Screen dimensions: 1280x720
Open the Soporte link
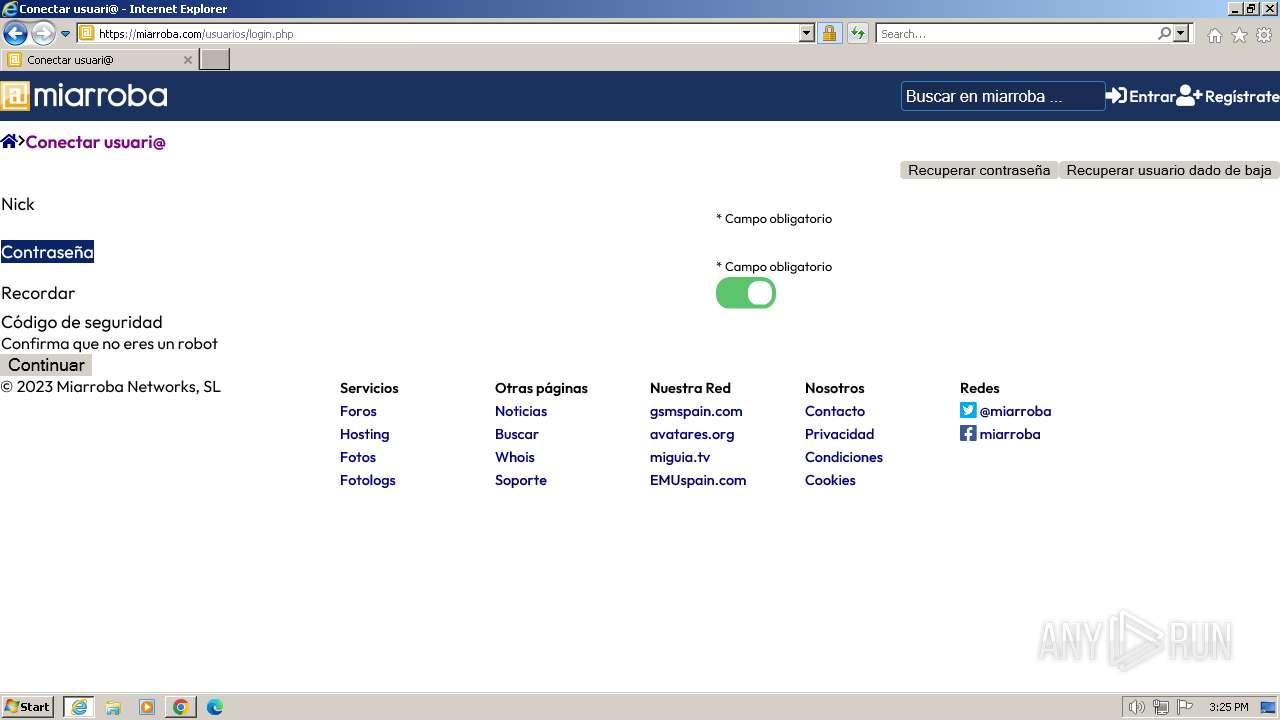pyautogui.click(x=521, y=480)
